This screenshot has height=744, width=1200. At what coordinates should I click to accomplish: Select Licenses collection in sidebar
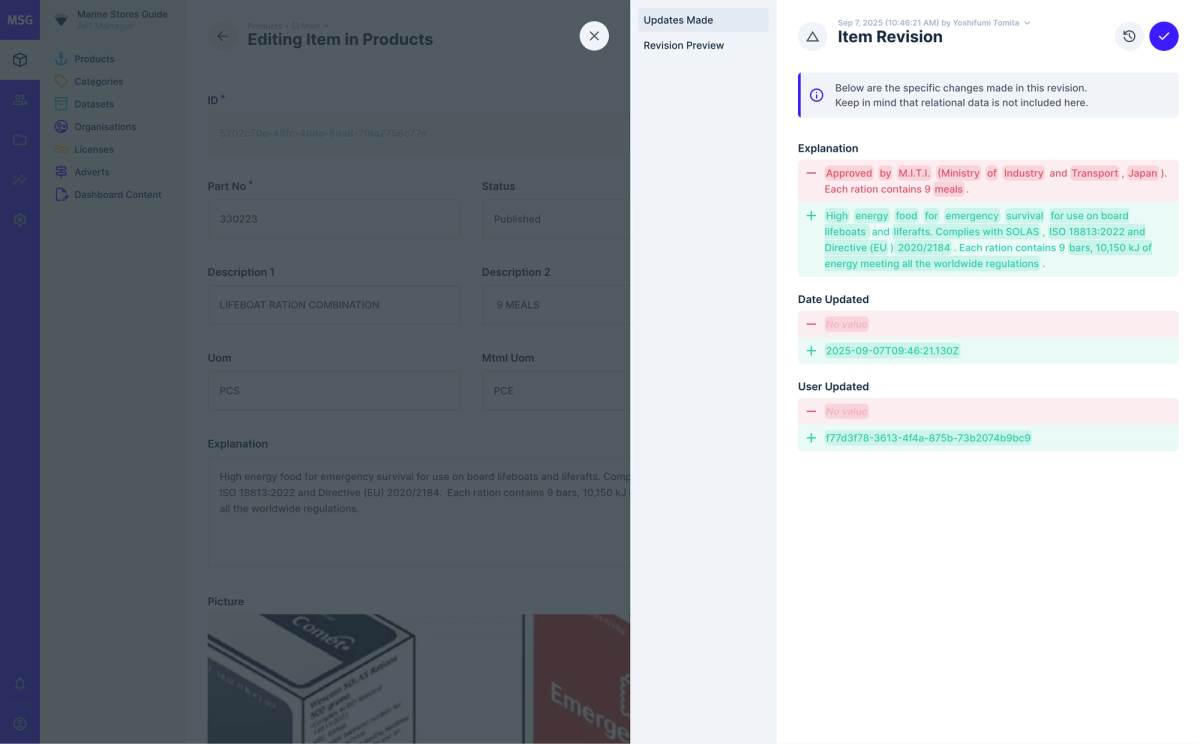point(113,149)
